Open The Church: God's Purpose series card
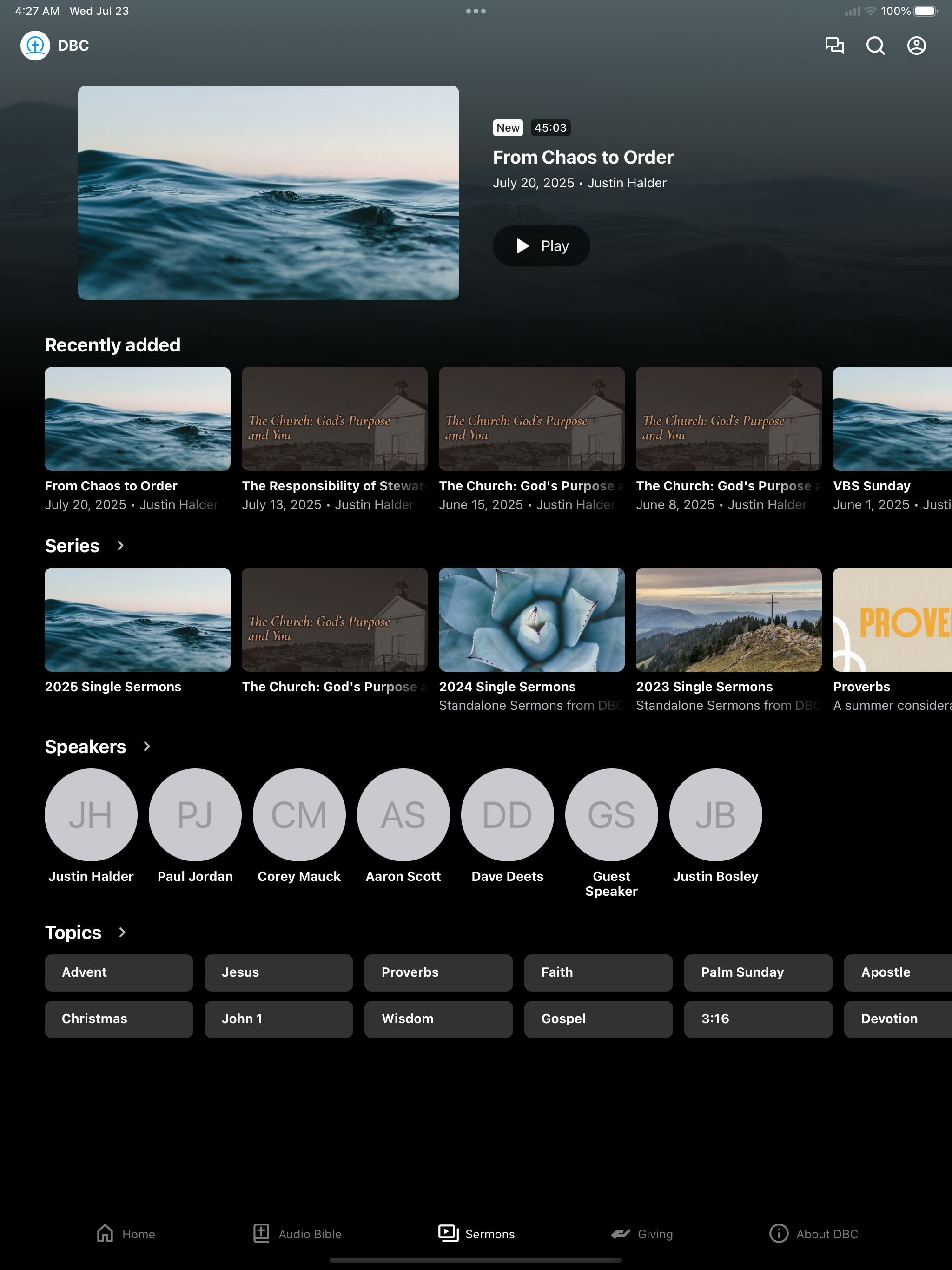 coord(335,632)
